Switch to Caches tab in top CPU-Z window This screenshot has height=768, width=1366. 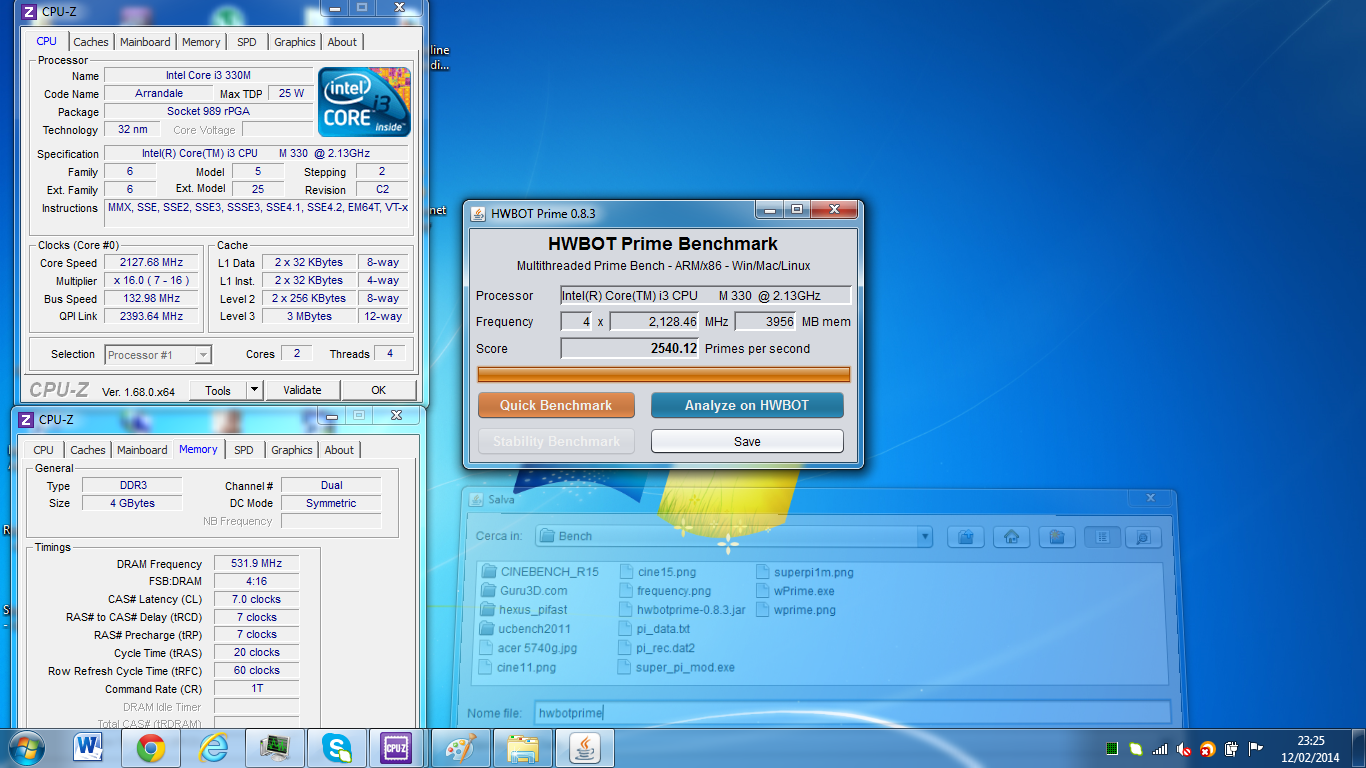click(x=91, y=42)
